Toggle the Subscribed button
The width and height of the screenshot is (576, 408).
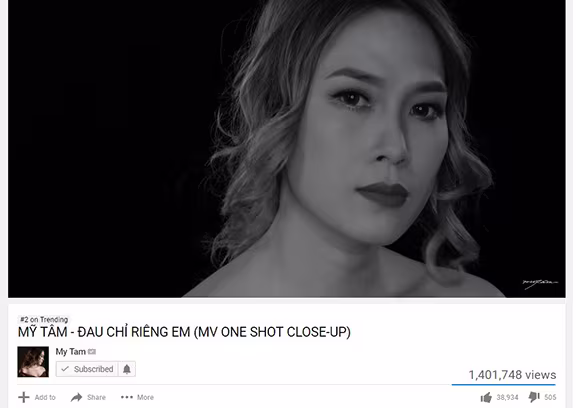pos(87,369)
